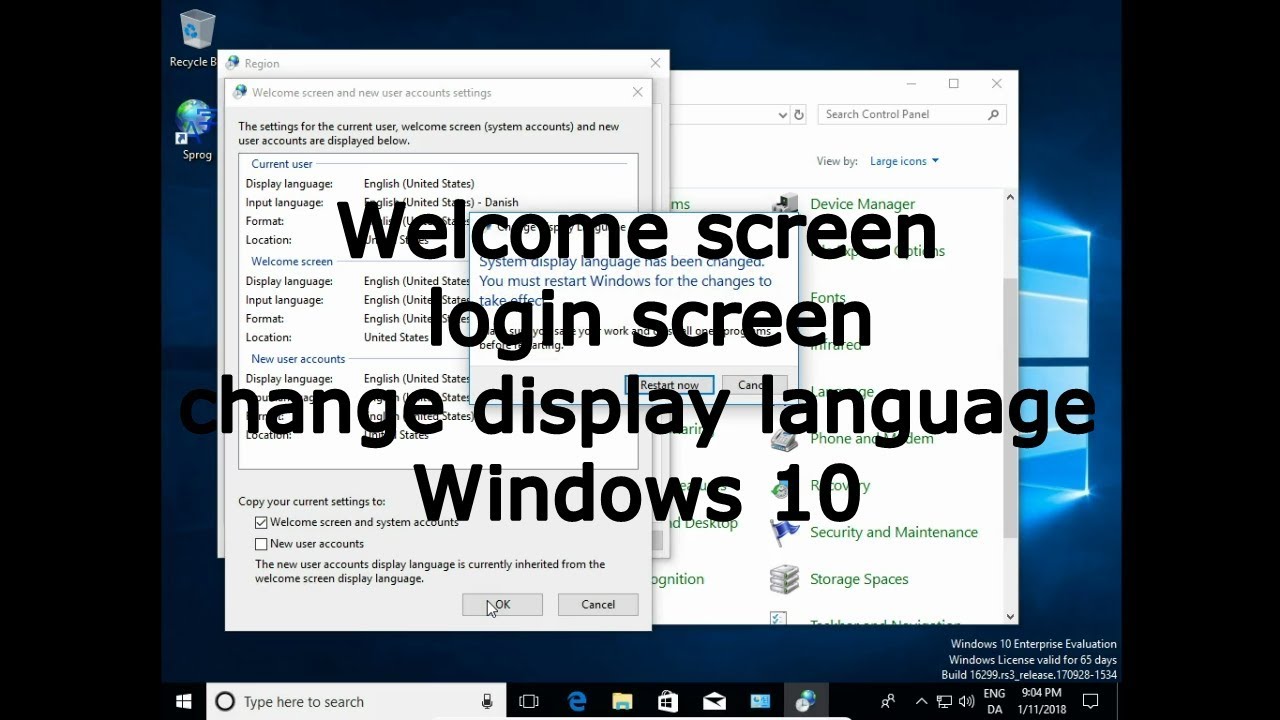This screenshot has width=1280, height=720.
Task: Refresh the Control Panel address bar
Action: click(x=799, y=114)
